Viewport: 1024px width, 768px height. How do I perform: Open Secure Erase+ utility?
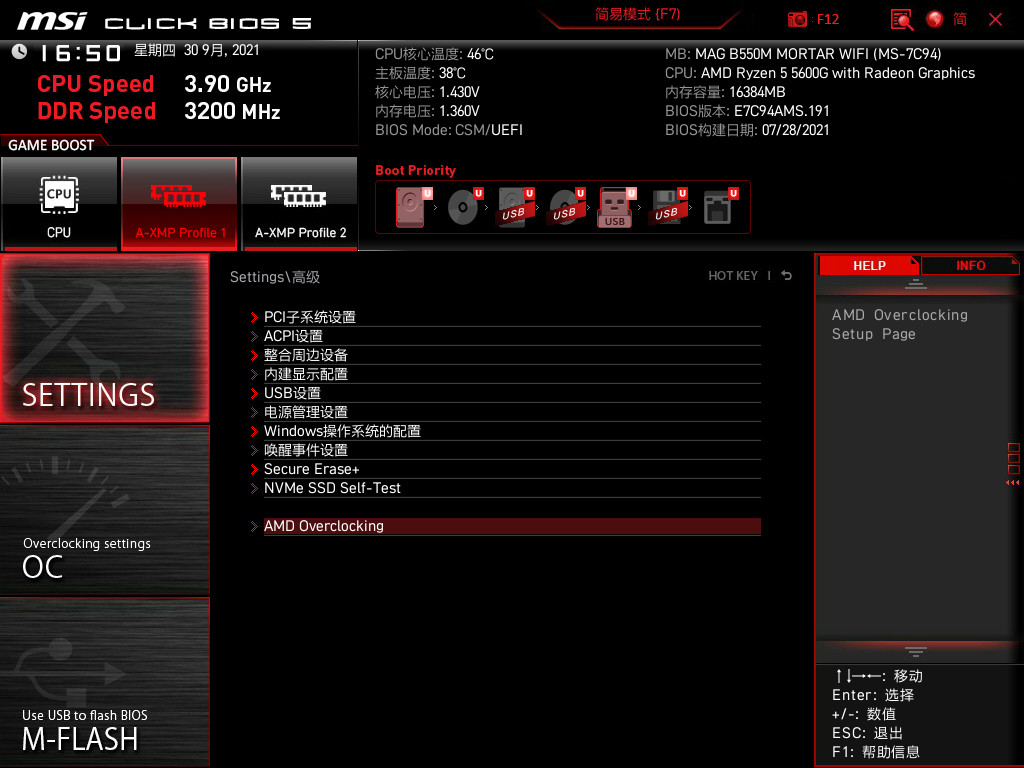click(312, 469)
